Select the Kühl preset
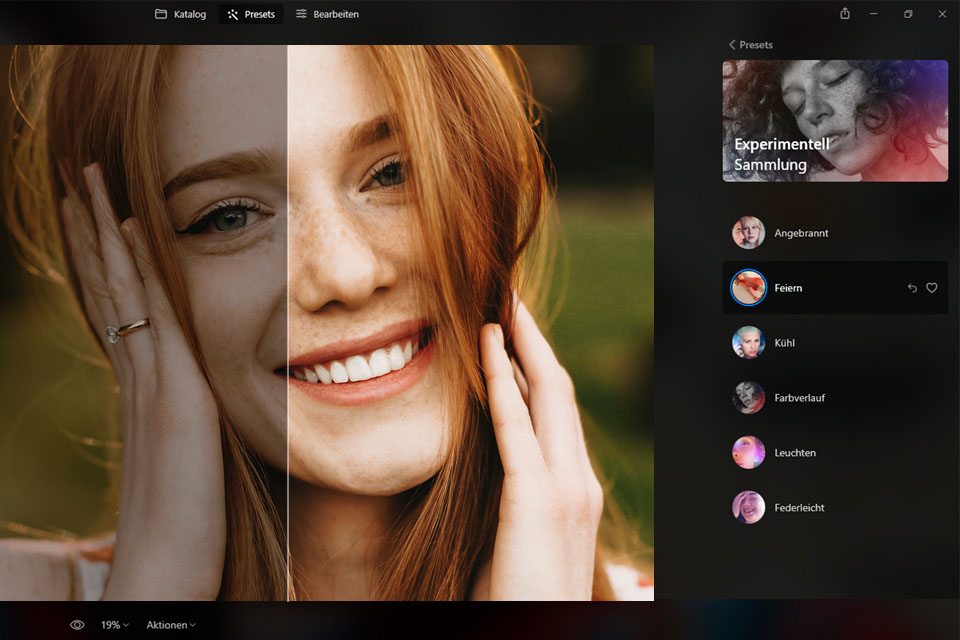This screenshot has width=960, height=640. [x=784, y=343]
